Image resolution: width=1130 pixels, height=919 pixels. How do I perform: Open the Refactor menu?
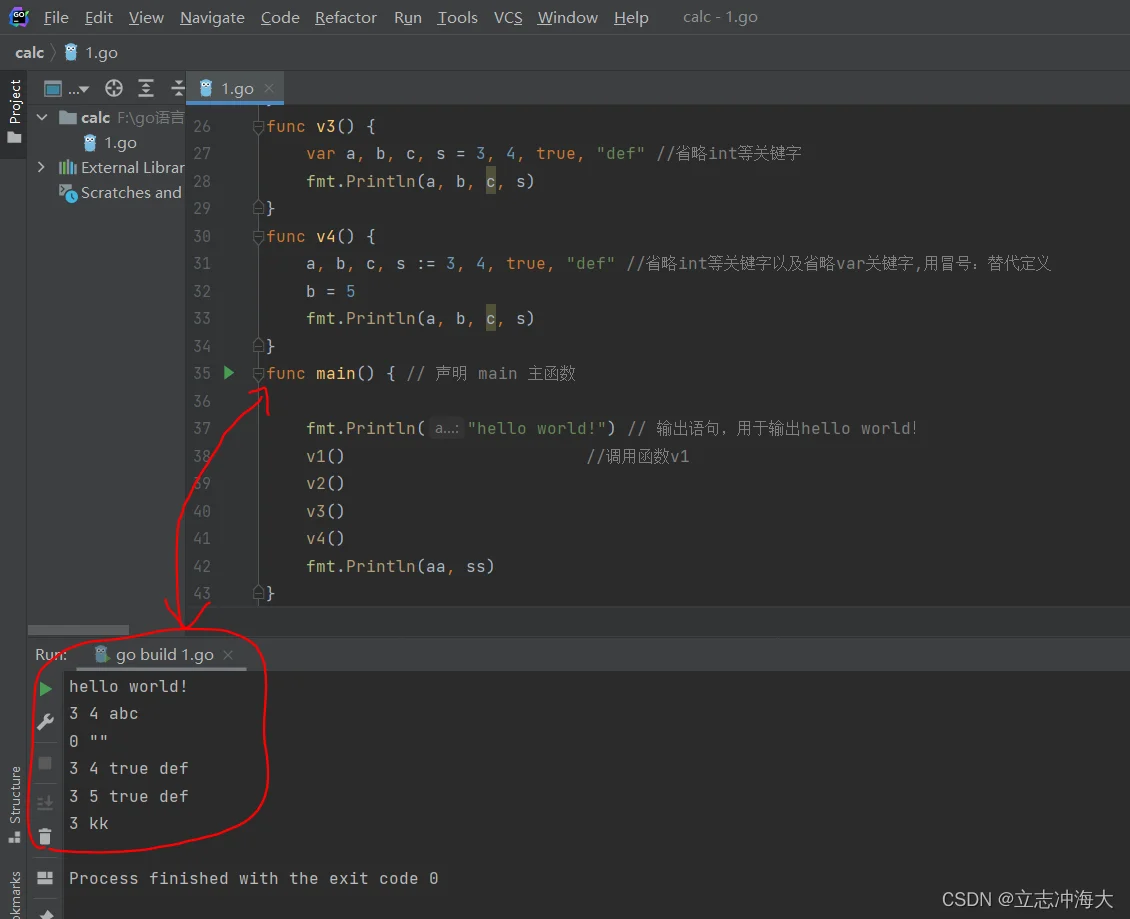346,18
